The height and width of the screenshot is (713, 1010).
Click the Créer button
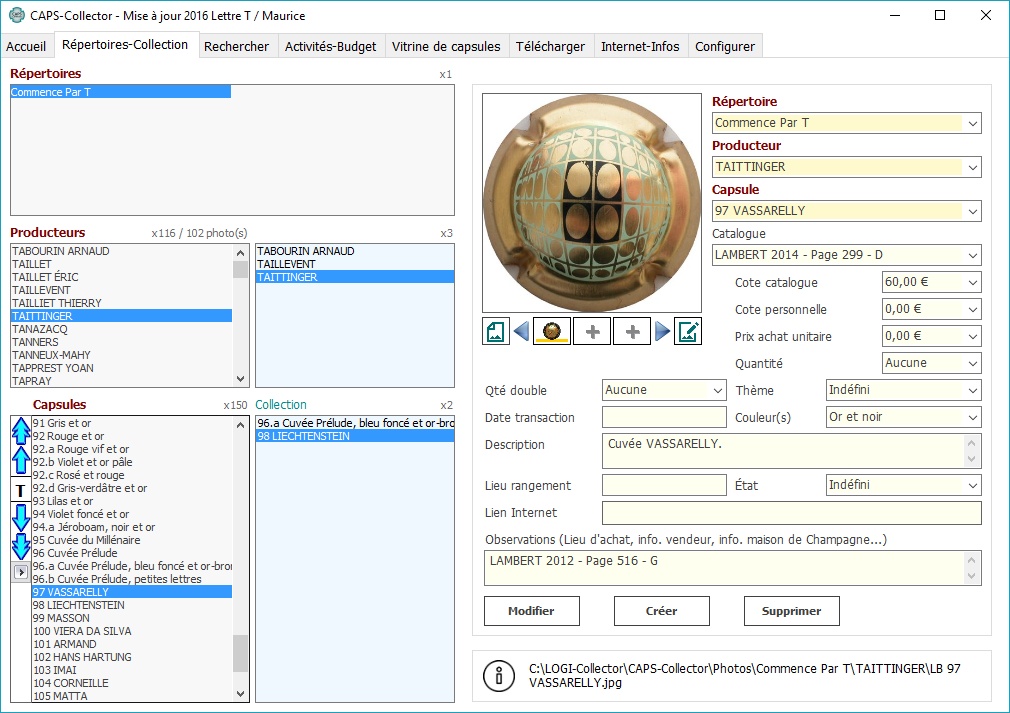coord(662,611)
